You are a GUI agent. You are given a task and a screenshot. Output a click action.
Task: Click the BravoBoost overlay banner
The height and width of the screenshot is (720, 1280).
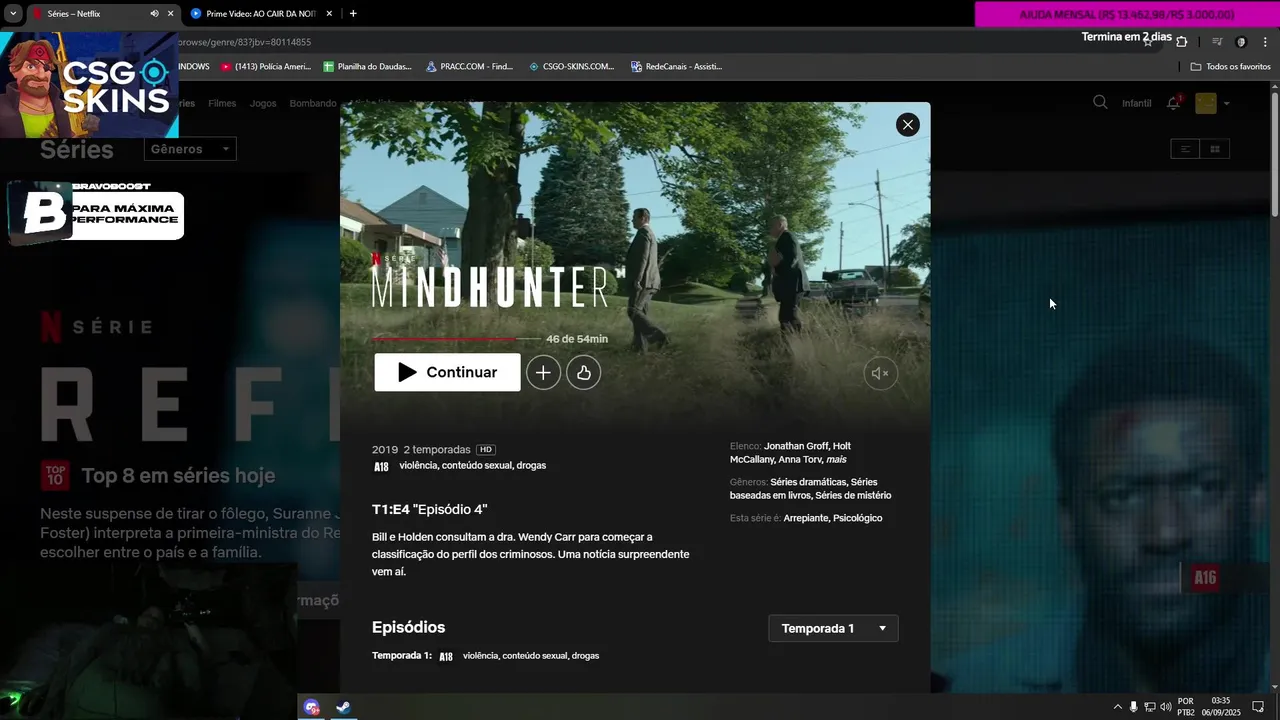point(96,212)
